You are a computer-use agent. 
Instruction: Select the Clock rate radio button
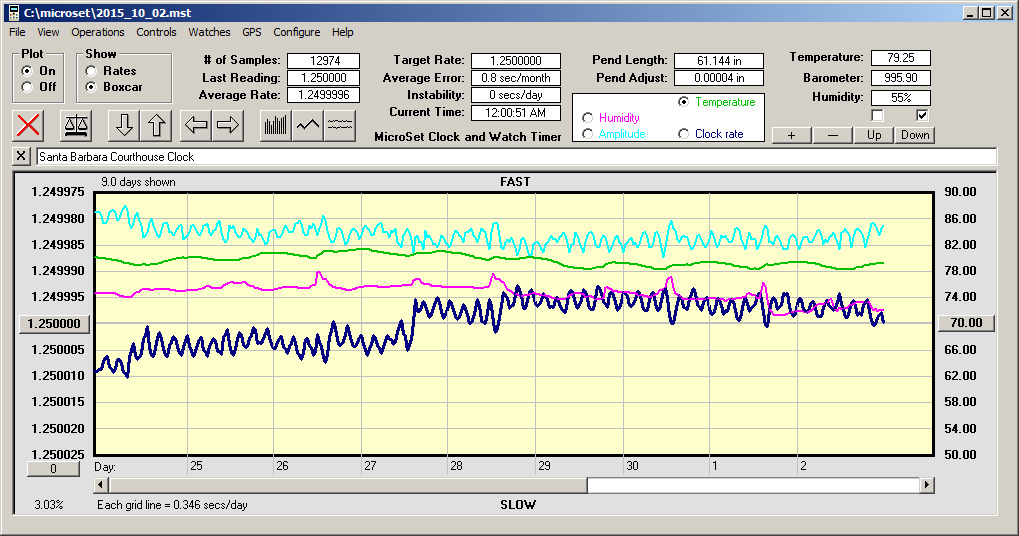pyautogui.click(x=683, y=134)
